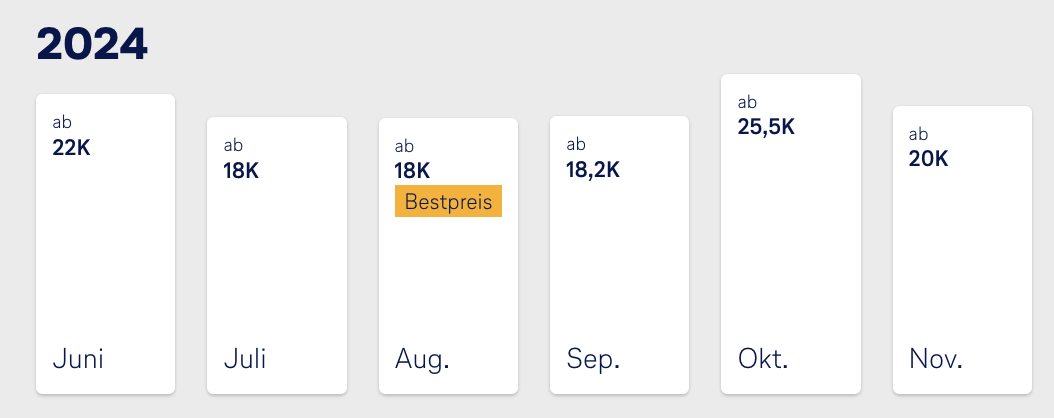Click the 18K price in Juli
This screenshot has width=1054, height=418.
(242, 170)
